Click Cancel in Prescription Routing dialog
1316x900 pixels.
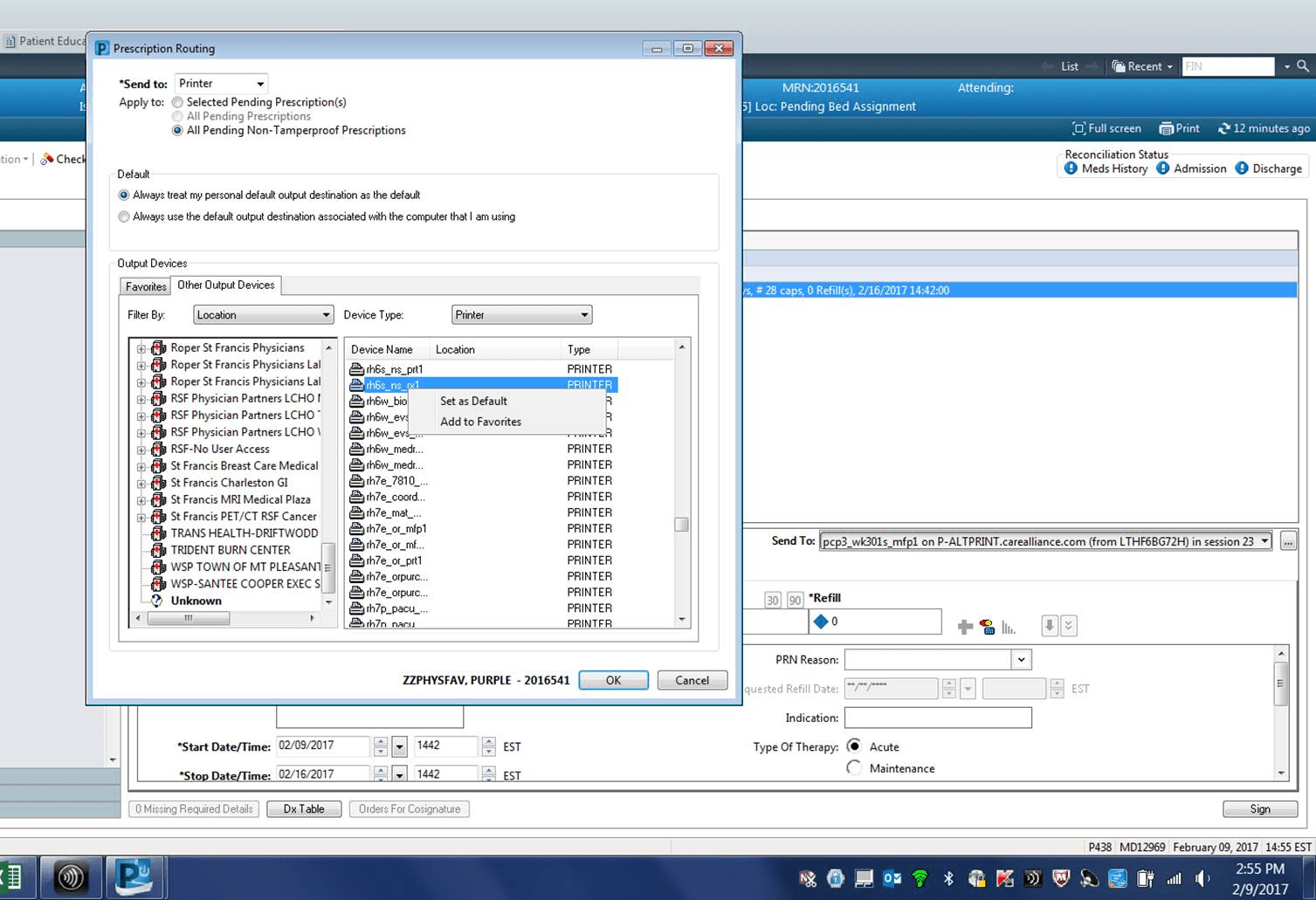click(x=692, y=680)
